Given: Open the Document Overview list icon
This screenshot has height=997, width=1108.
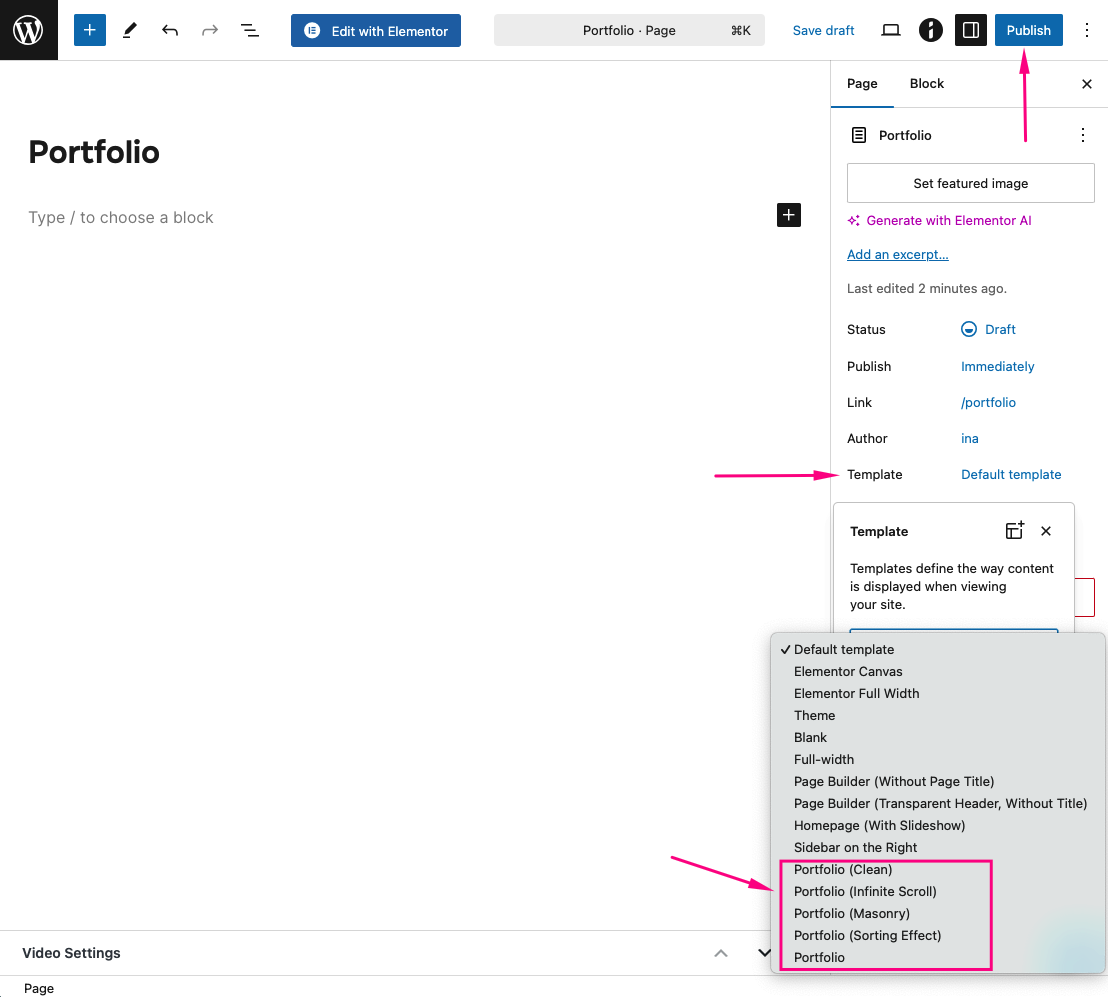Looking at the screenshot, I should pyautogui.click(x=250, y=30).
